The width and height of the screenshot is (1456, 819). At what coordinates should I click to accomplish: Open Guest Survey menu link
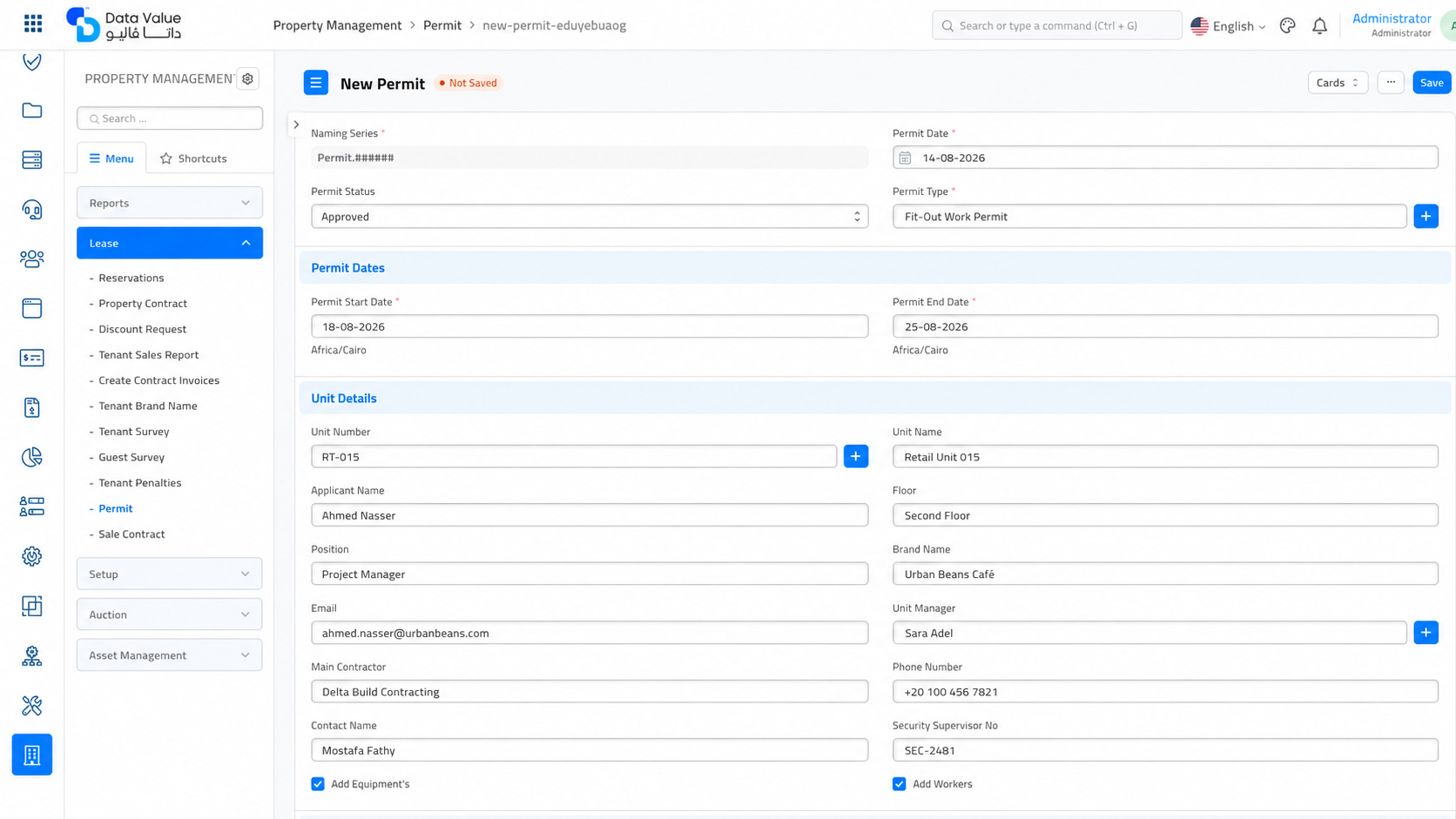(x=131, y=457)
